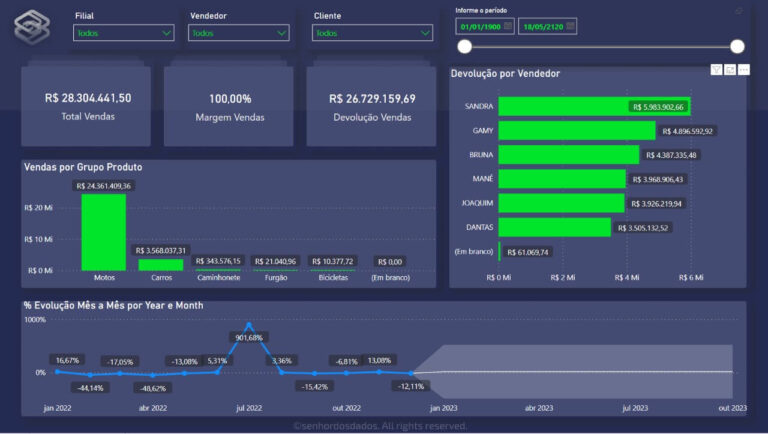The image size is (768, 434).
Task: Open more options ellipsis on Devolução chart
Action: (744, 70)
